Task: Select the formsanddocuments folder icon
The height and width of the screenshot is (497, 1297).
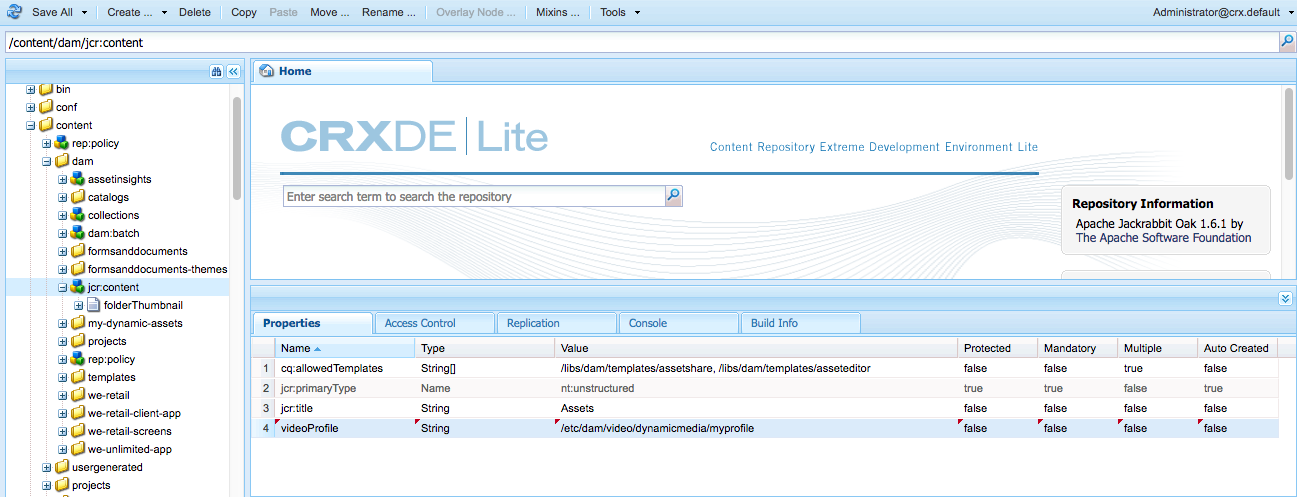Action: 78,251
